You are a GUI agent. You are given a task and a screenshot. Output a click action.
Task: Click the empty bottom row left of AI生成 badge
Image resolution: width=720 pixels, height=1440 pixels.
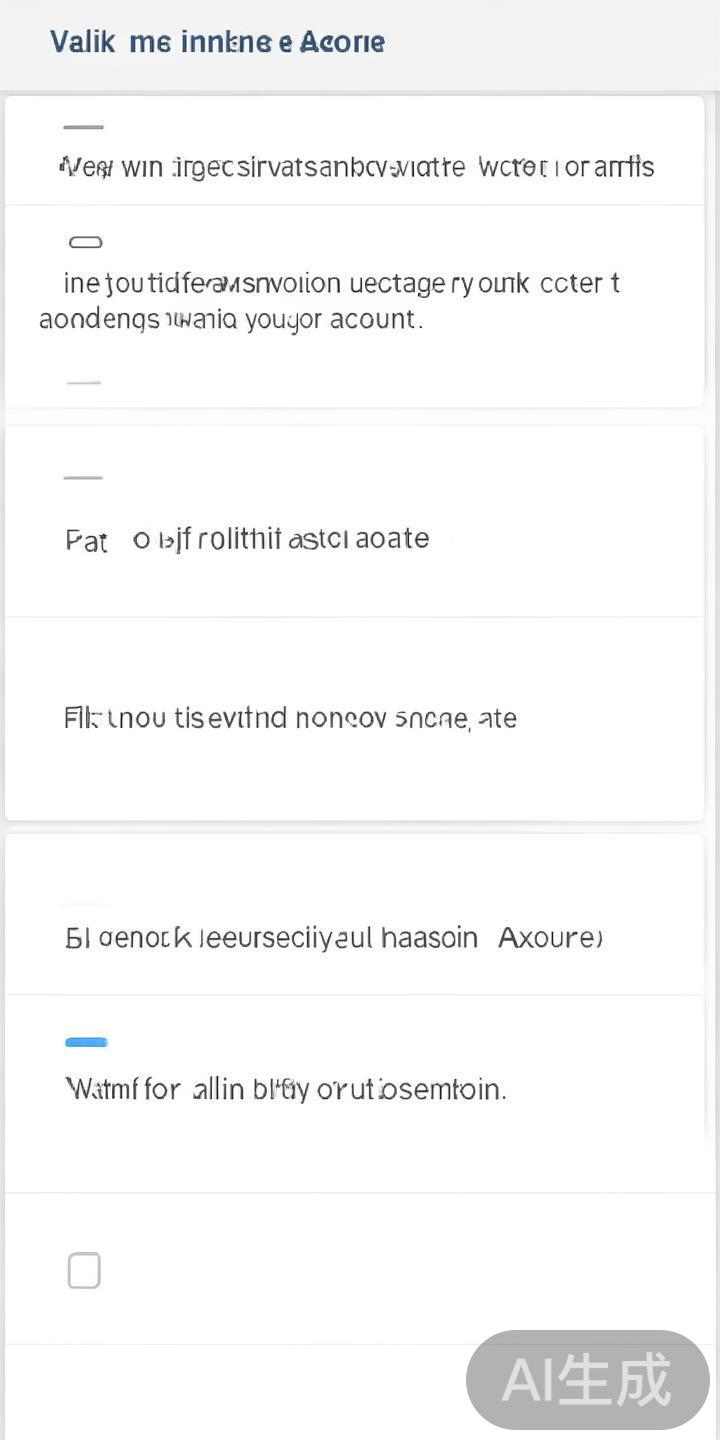(x=230, y=1392)
